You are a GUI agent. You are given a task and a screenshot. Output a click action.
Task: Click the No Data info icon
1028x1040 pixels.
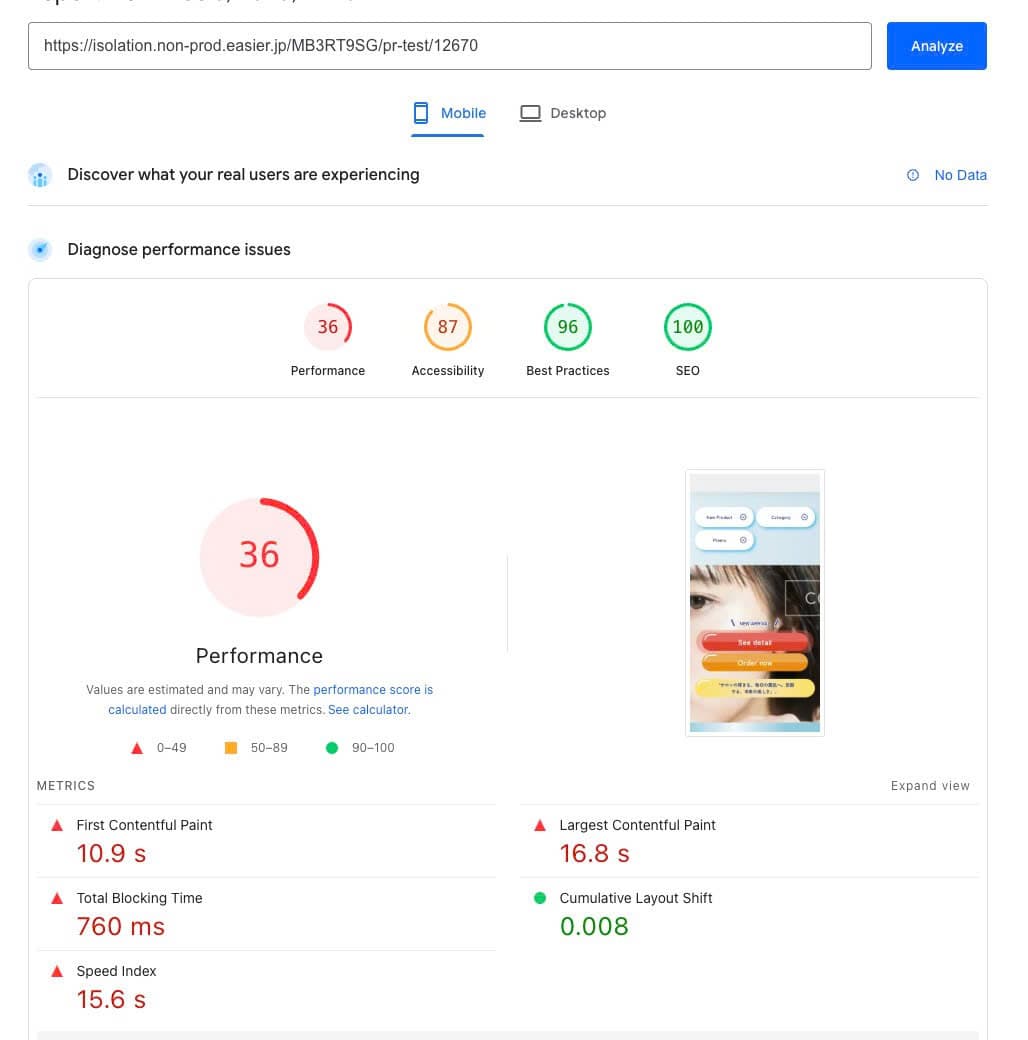point(913,175)
